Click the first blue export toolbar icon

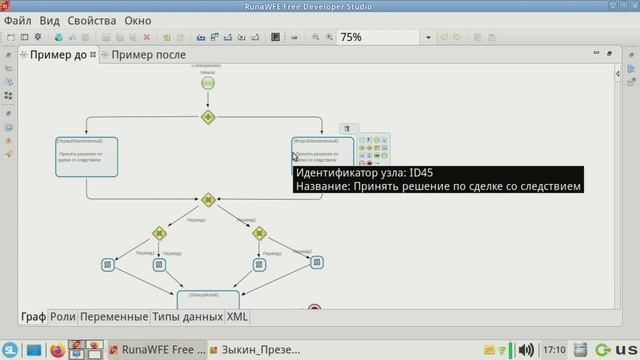click(x=201, y=37)
